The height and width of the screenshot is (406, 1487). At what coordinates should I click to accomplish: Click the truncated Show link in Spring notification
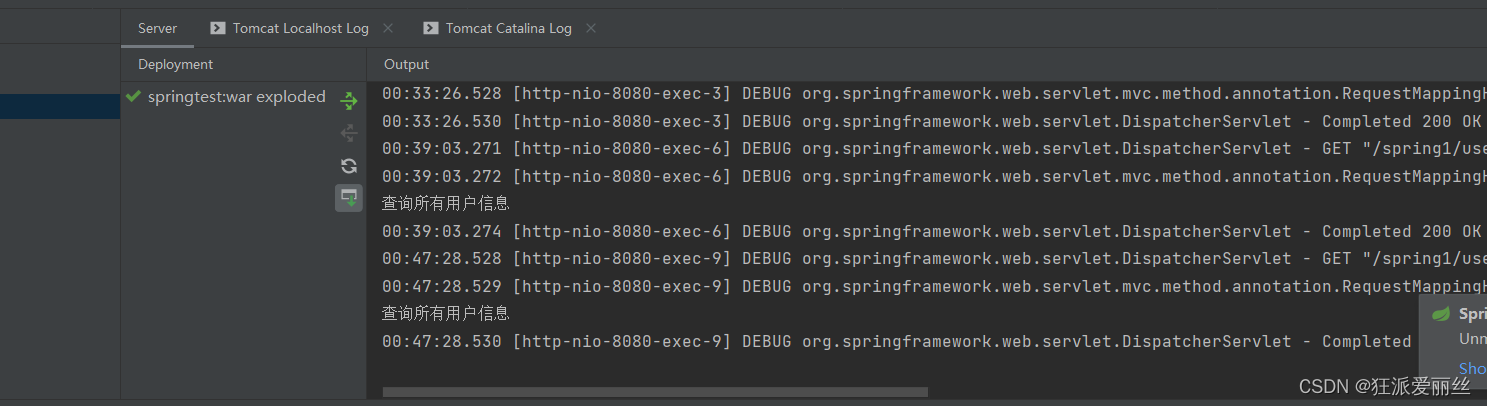click(x=1472, y=368)
